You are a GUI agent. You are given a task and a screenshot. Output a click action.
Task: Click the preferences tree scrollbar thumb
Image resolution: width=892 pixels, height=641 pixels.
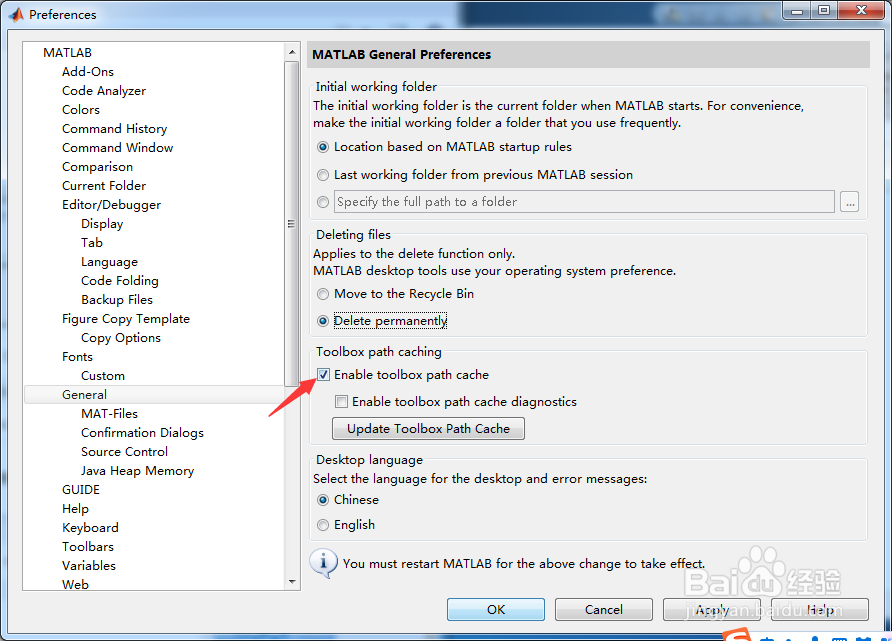pyautogui.click(x=292, y=224)
